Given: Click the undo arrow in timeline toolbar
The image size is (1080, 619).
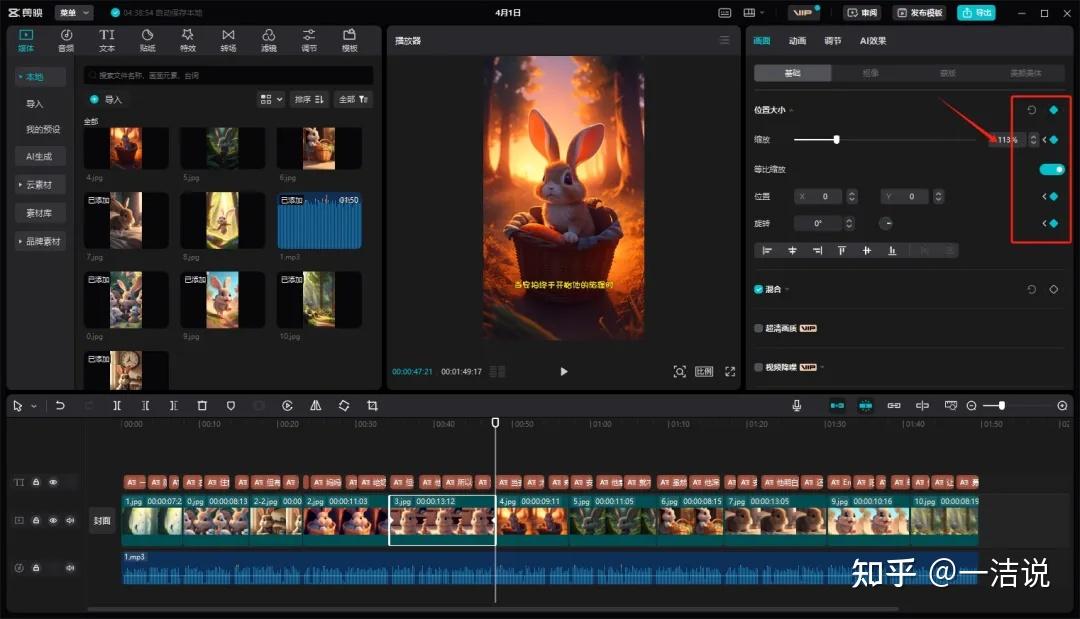Looking at the screenshot, I should 60,406.
